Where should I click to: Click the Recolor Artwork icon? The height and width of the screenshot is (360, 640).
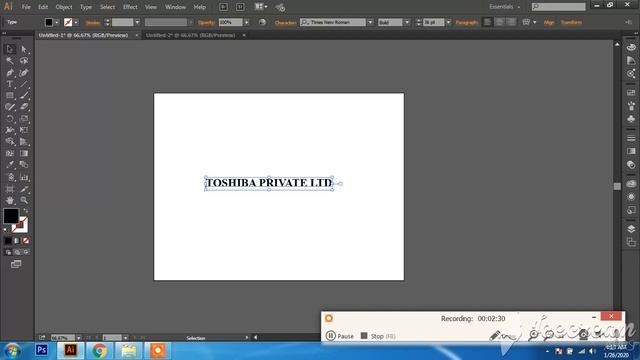pyautogui.click(x=262, y=22)
